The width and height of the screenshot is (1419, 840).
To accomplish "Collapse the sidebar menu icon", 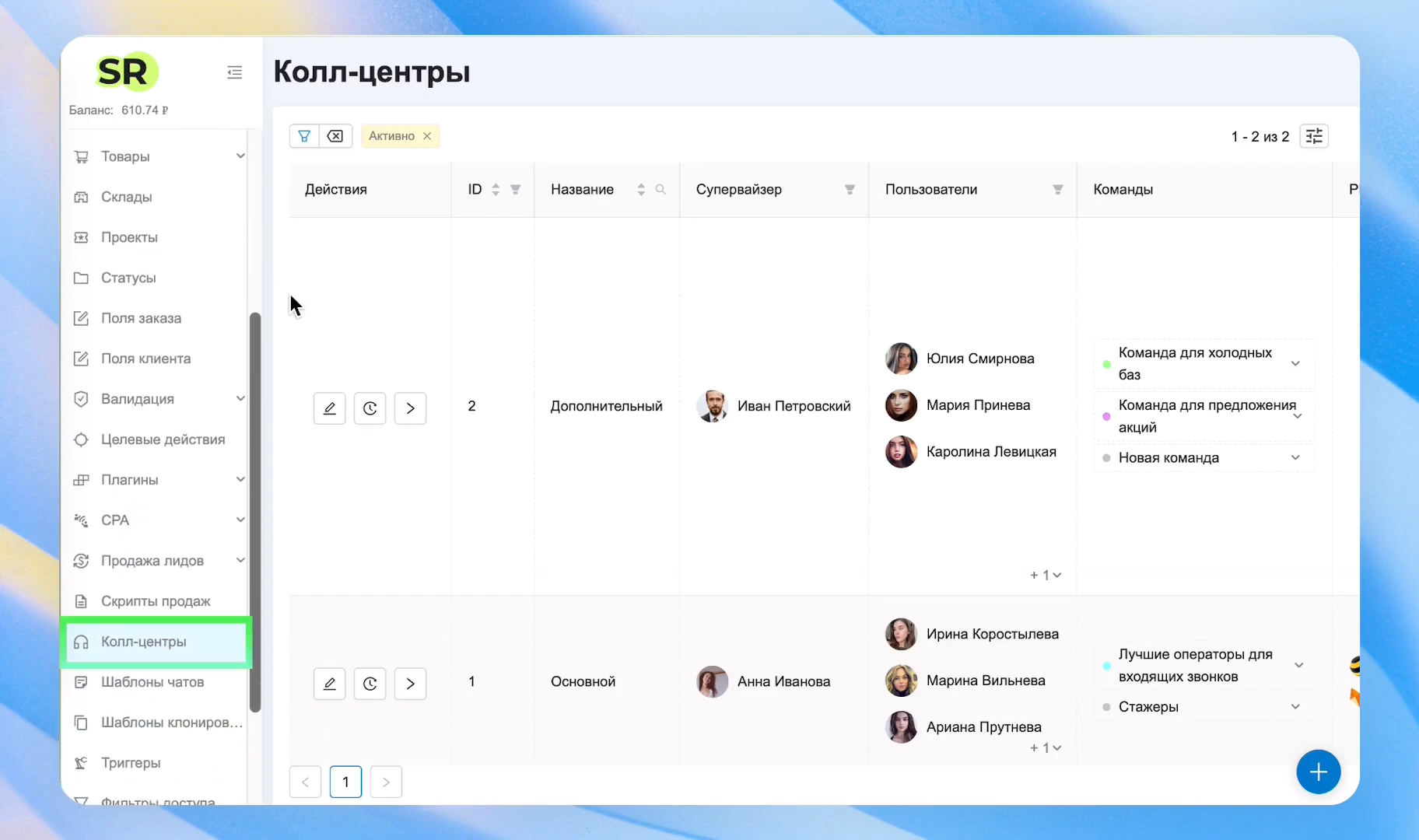I will tap(234, 72).
